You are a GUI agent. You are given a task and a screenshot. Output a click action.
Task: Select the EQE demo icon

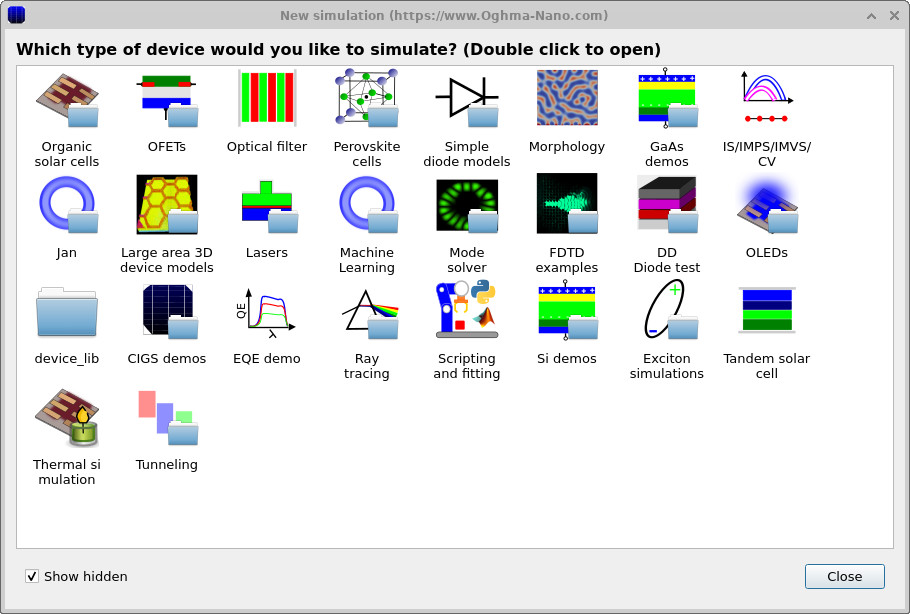267,310
